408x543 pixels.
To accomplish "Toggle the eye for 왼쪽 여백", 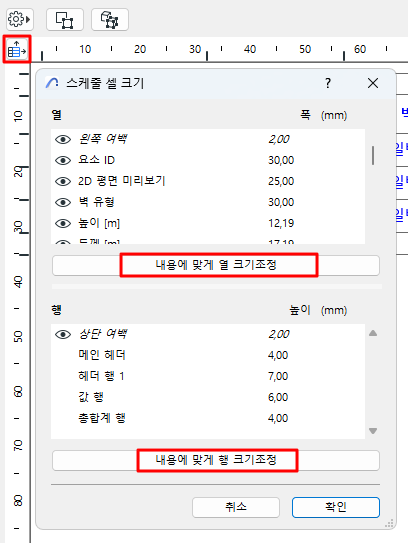I will point(63,139).
